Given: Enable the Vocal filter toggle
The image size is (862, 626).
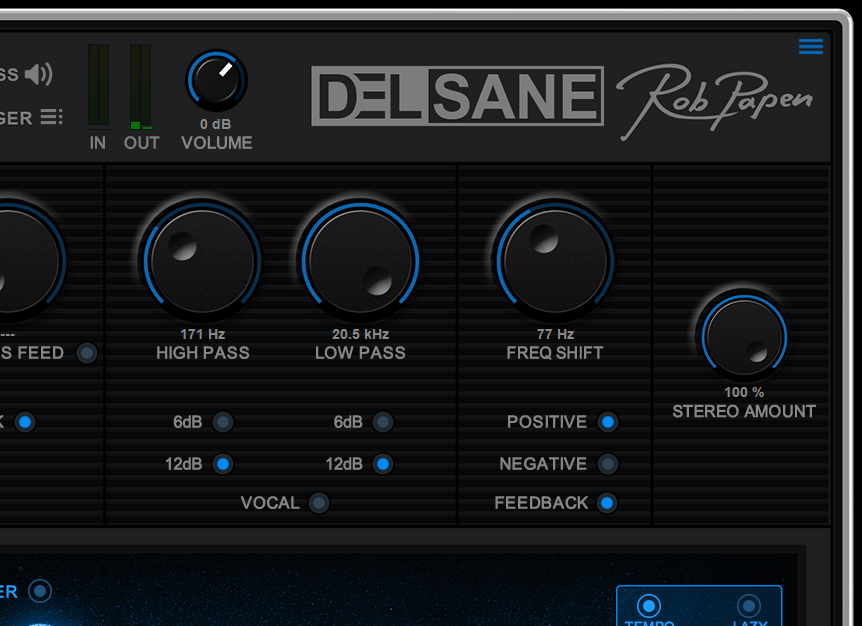Looking at the screenshot, I should [319, 503].
